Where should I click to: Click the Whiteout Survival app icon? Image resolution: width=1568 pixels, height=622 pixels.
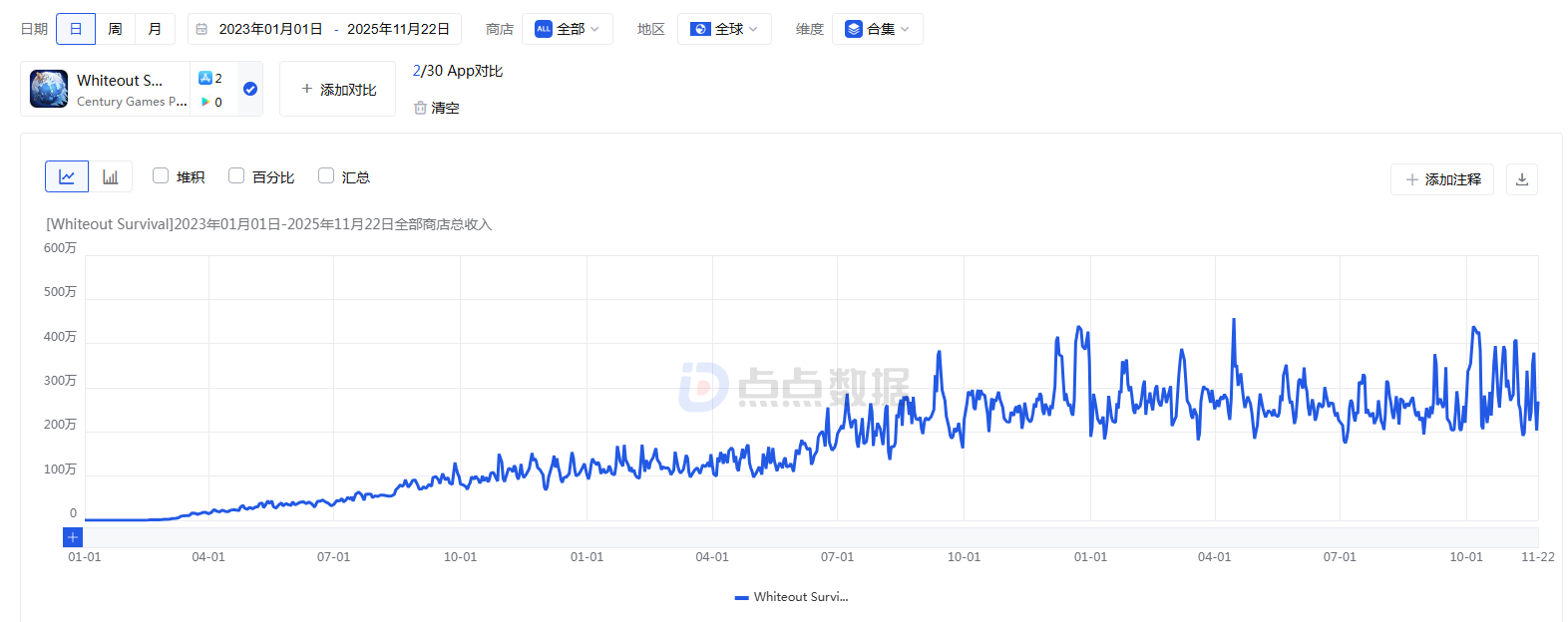(49, 89)
